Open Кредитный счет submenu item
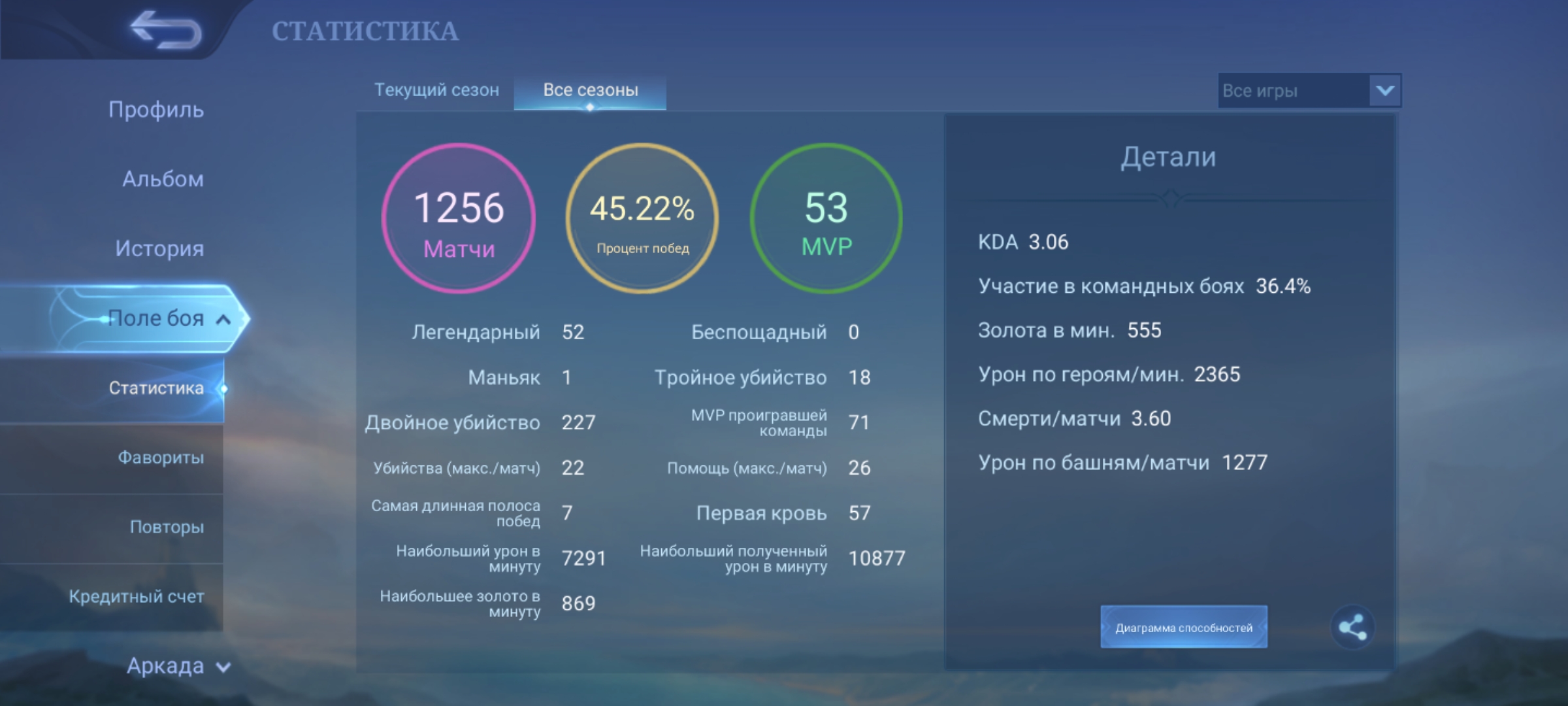This screenshot has height=706, width=1568. pyautogui.click(x=137, y=596)
